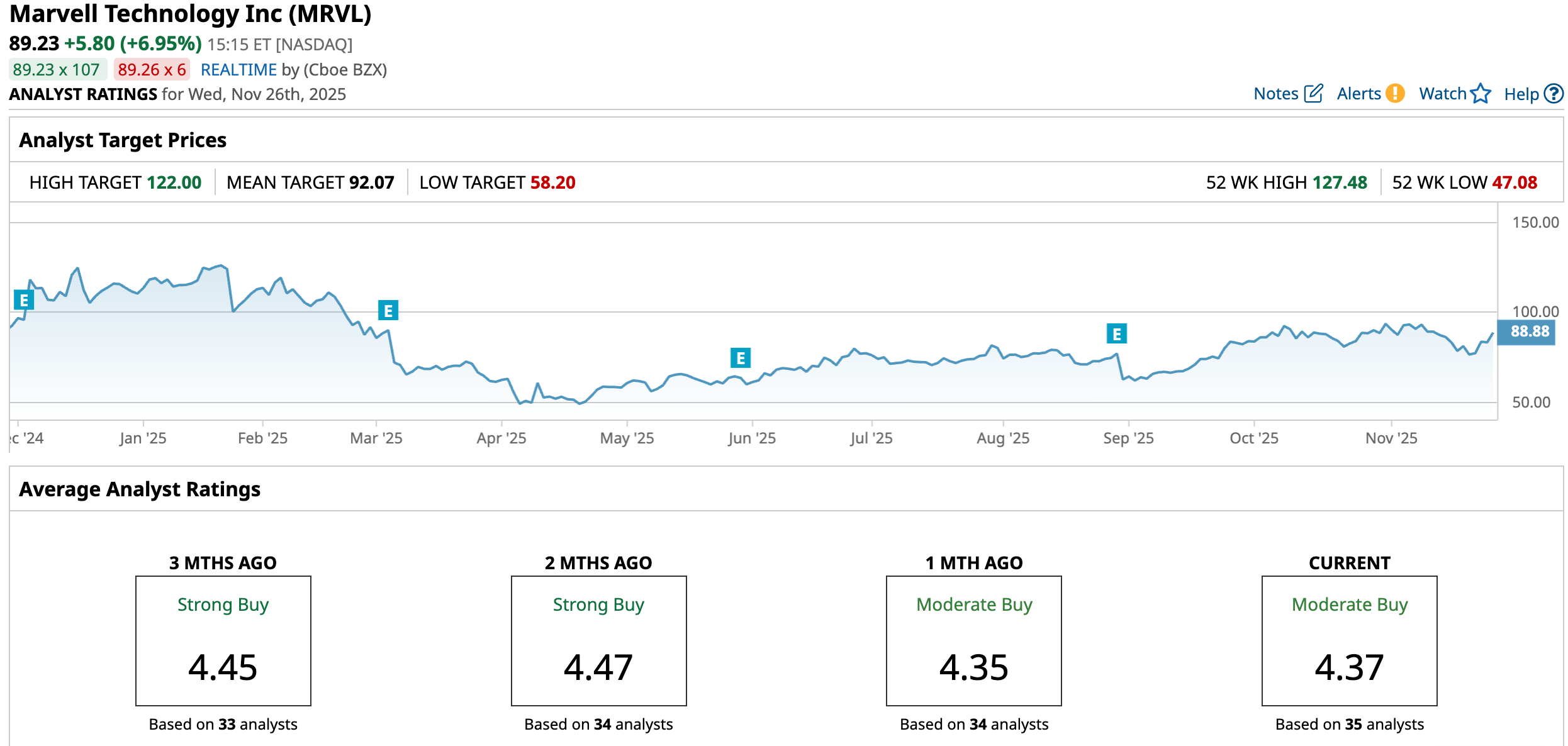Click the earnings E marker near Mar '25
Viewport: 1568px width, 746px height.
click(388, 310)
